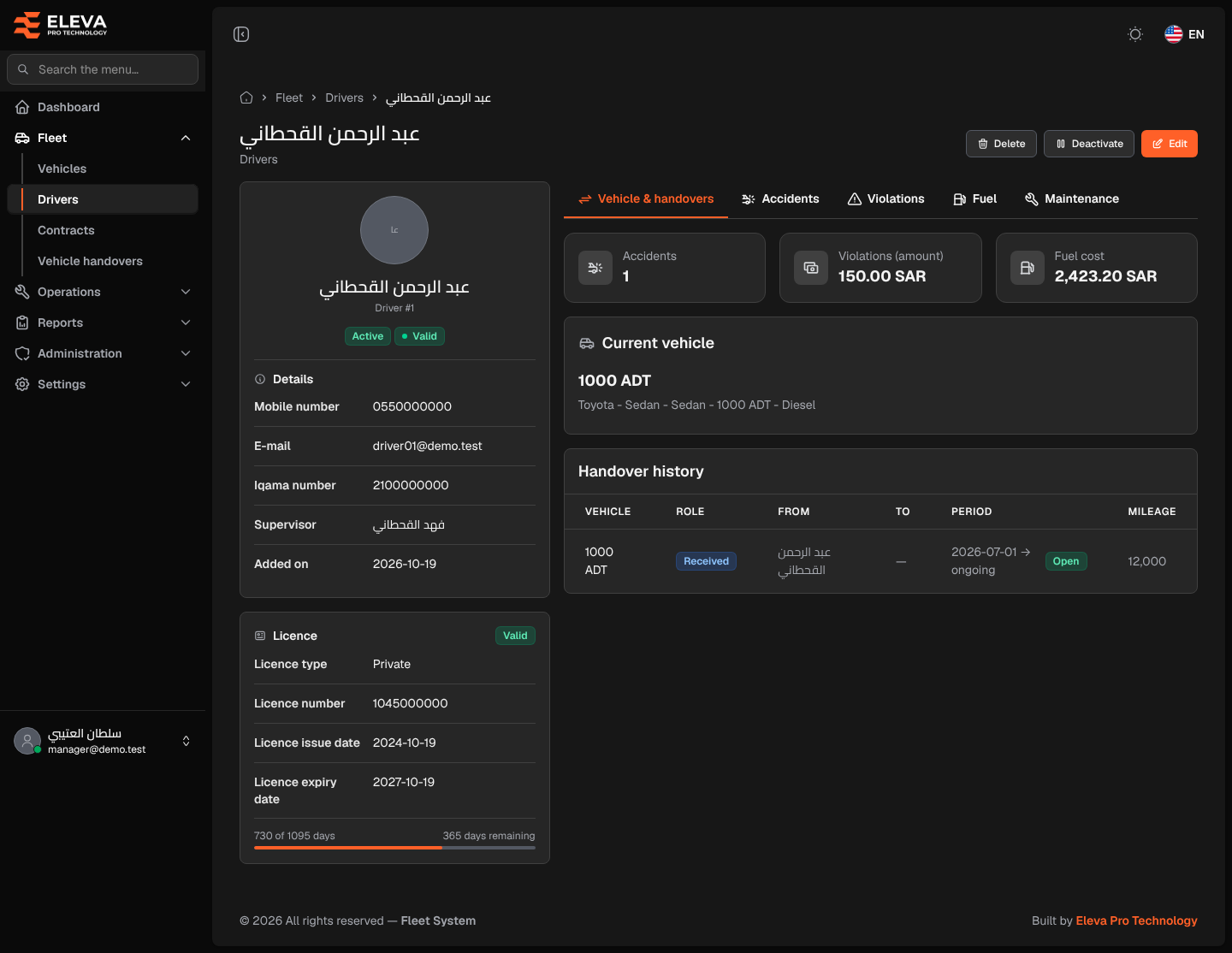1232x953 pixels.
Task: Click the Violations amount card icon
Action: click(811, 268)
